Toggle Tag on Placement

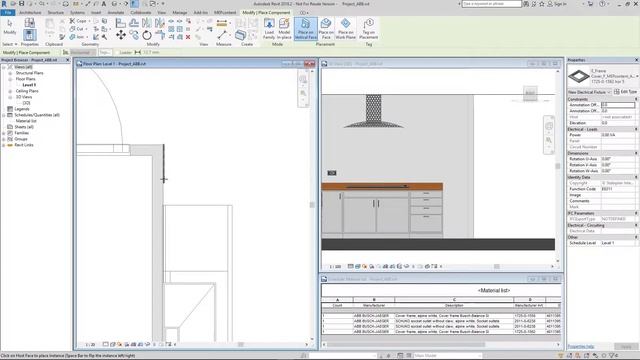[369, 29]
